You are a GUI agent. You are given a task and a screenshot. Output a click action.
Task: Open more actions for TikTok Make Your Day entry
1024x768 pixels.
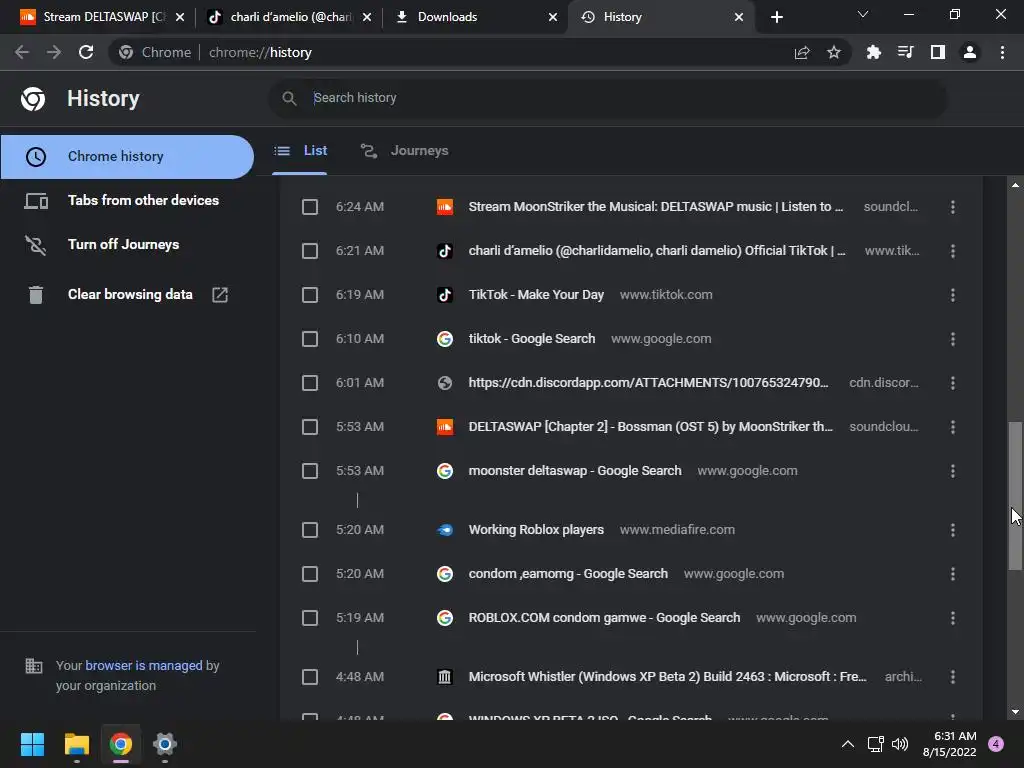(x=953, y=295)
